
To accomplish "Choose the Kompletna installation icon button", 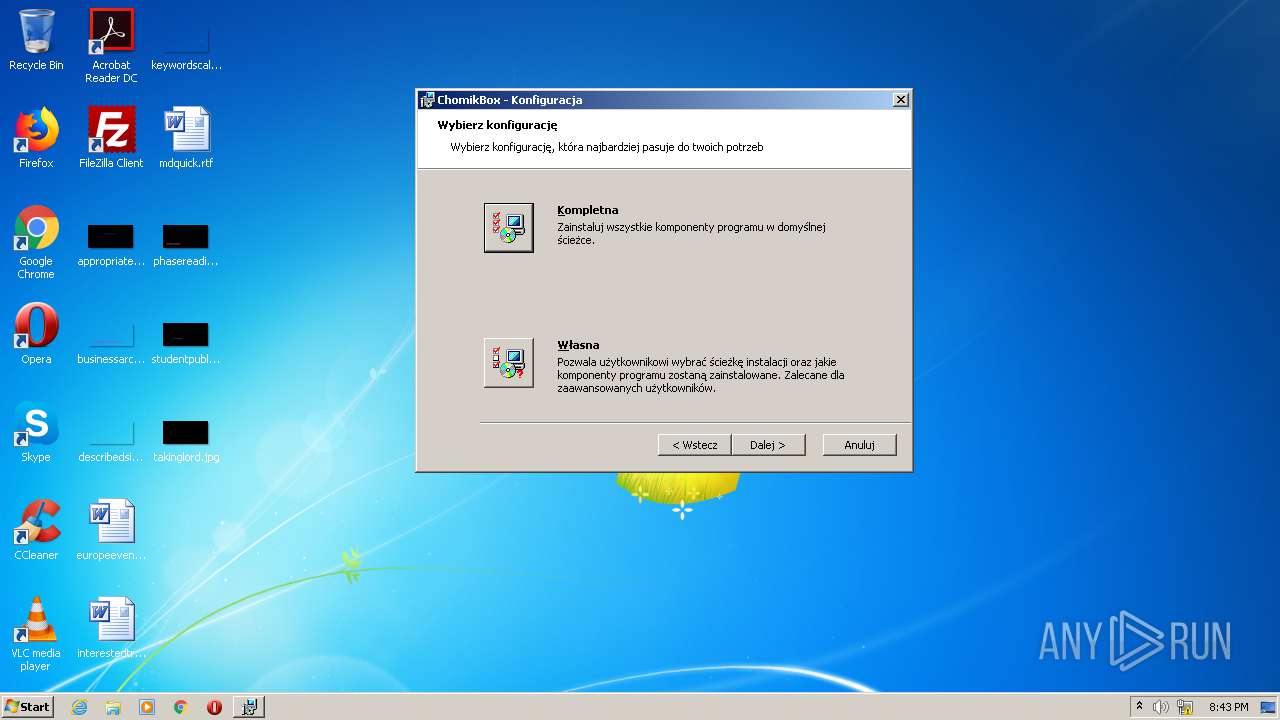I will tap(508, 228).
